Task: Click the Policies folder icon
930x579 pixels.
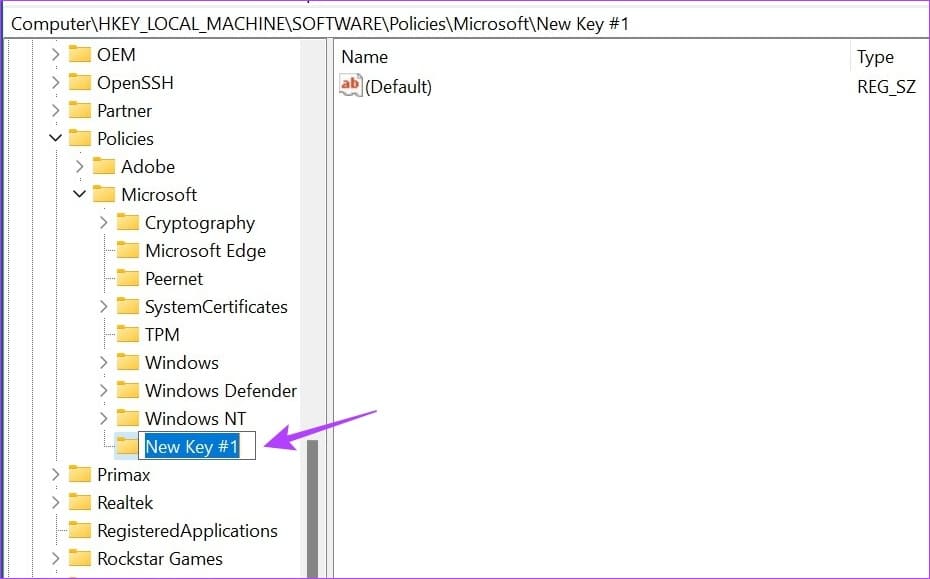Action: pos(79,138)
